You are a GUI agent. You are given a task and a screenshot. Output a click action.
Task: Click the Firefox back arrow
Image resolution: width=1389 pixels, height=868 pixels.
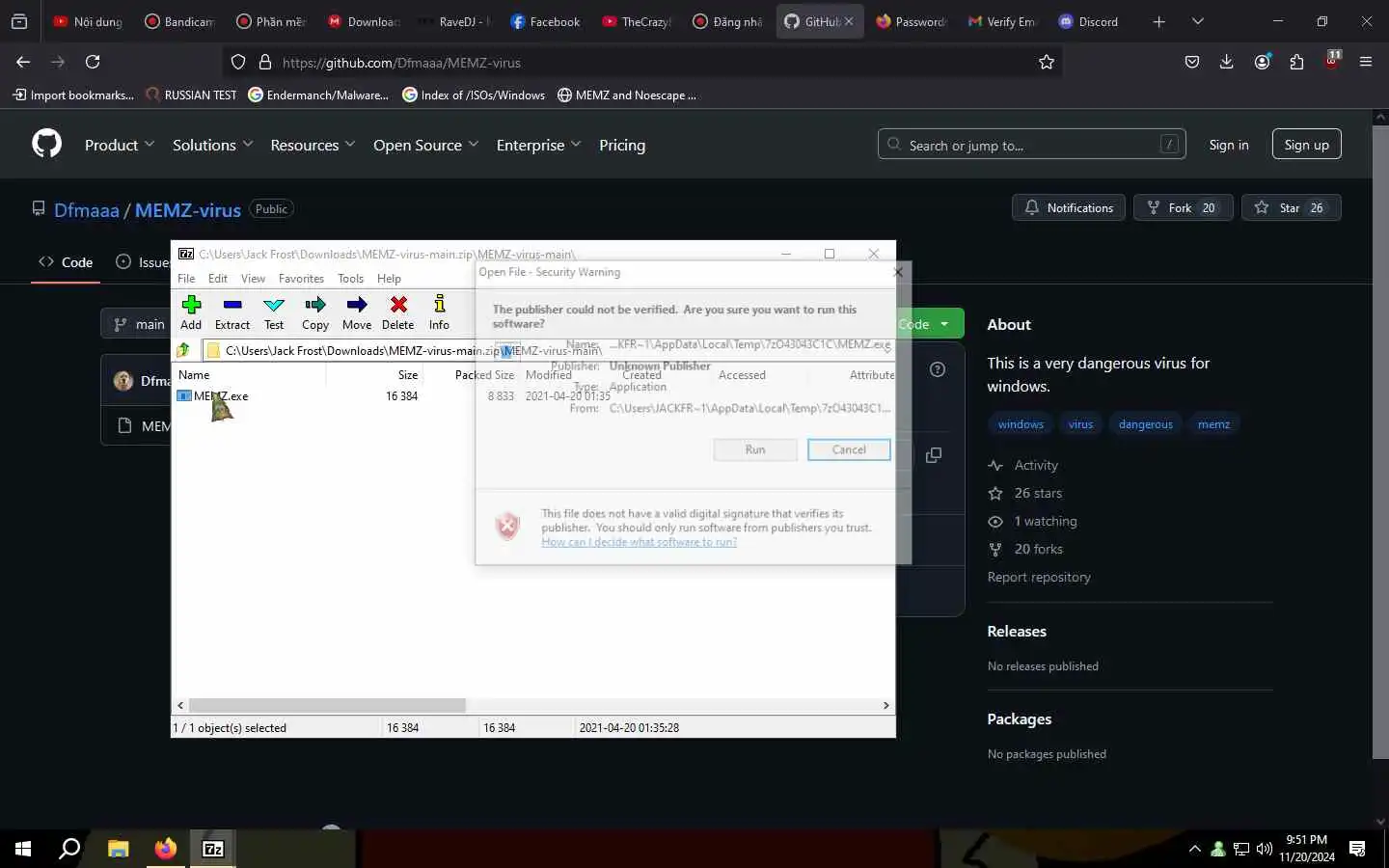23,62
